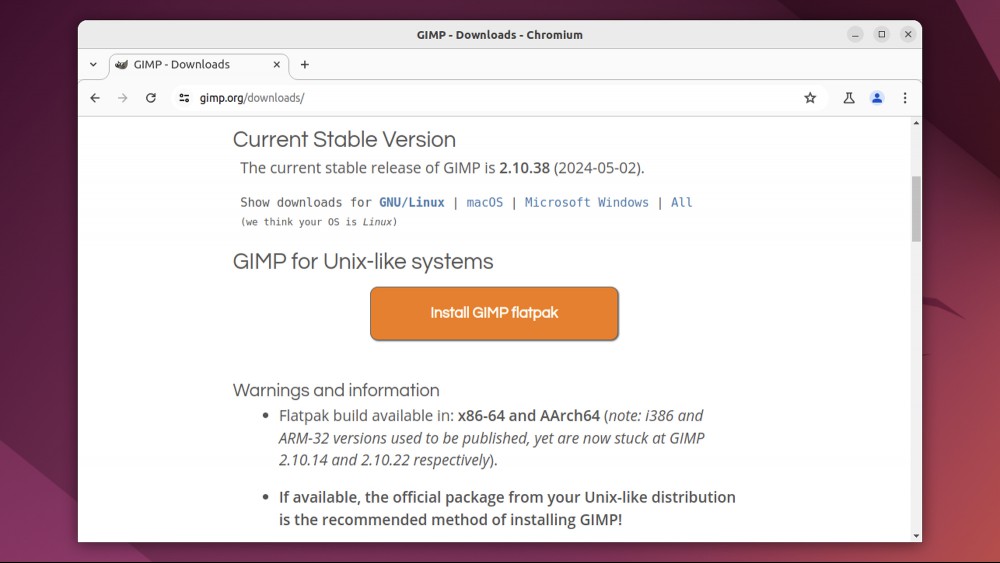Minimize the Chromium window
1000x563 pixels.
tap(855, 34)
